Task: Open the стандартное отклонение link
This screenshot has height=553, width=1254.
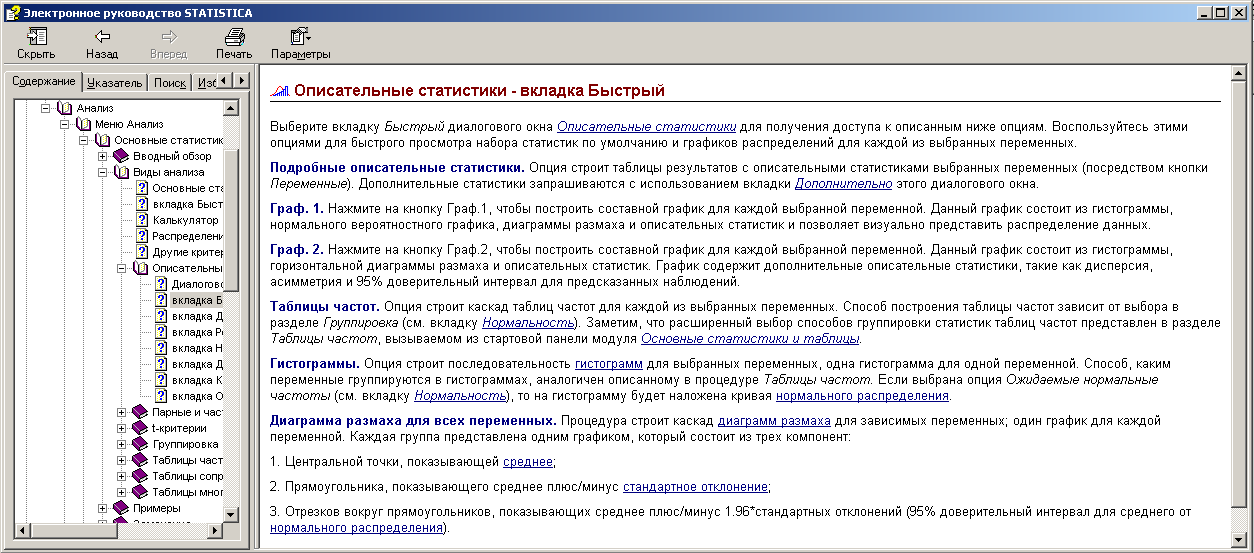Action: tap(695, 486)
